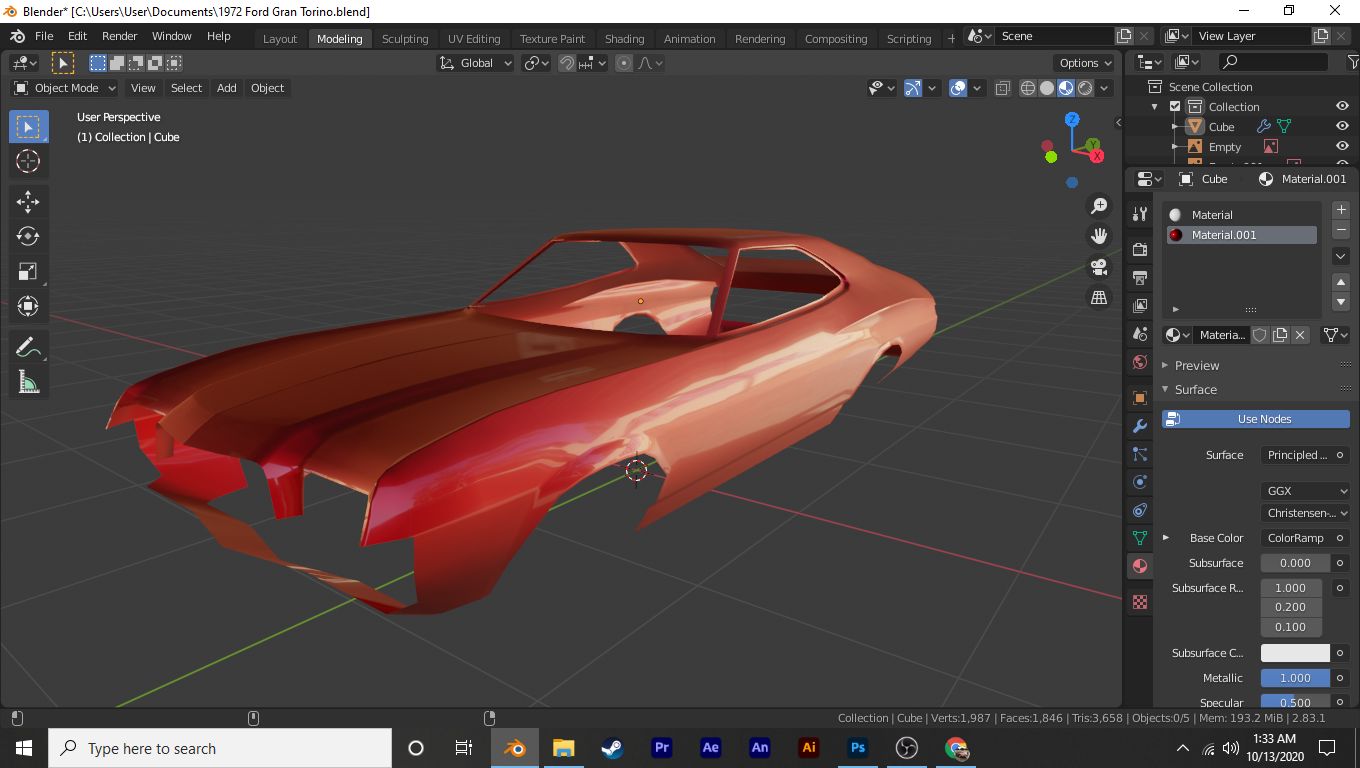Select the Scale tool
Viewport: 1360px width, 768px height.
coord(28,271)
